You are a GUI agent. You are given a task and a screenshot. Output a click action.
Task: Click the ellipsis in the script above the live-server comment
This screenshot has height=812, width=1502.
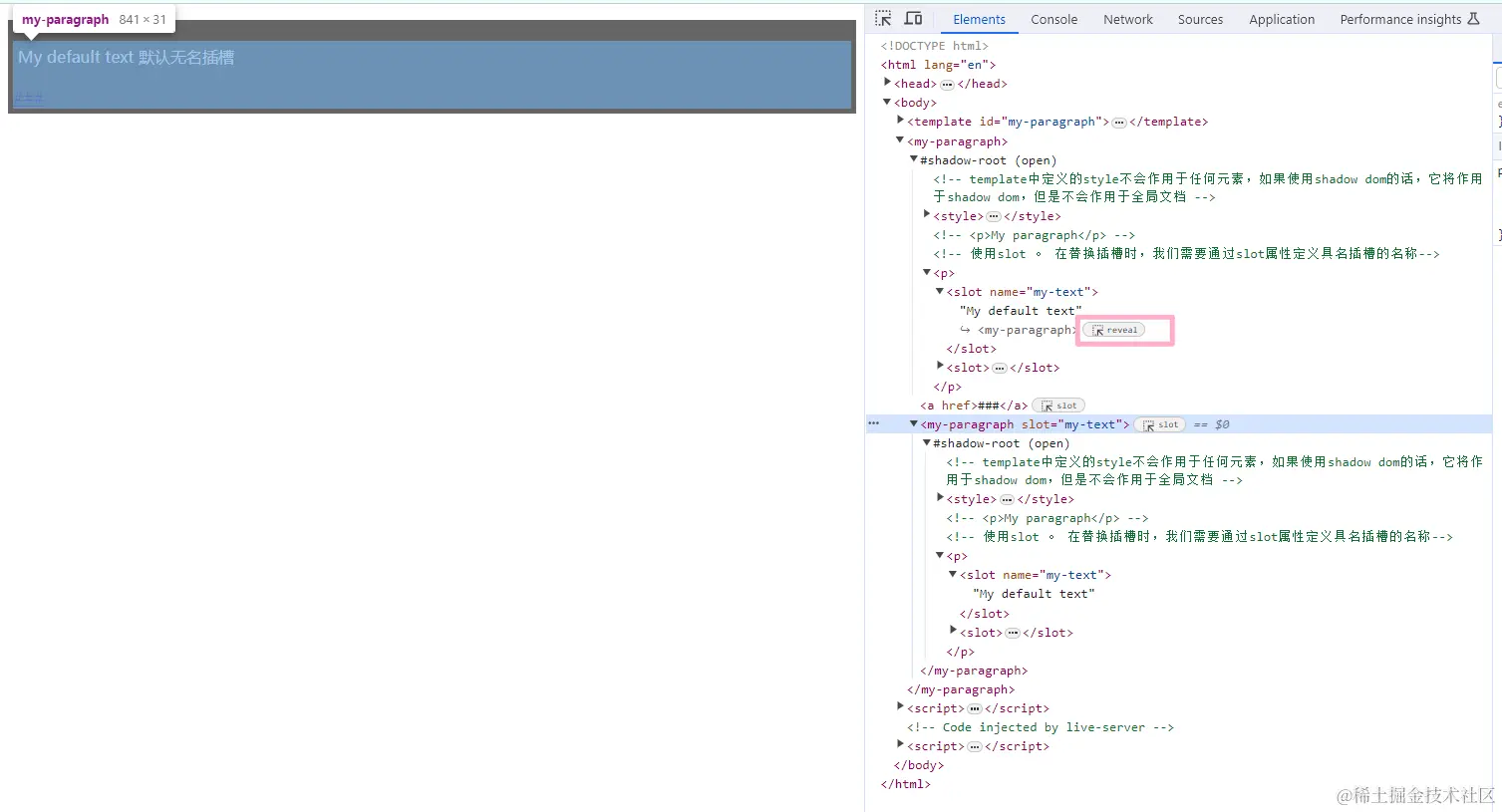click(975, 709)
